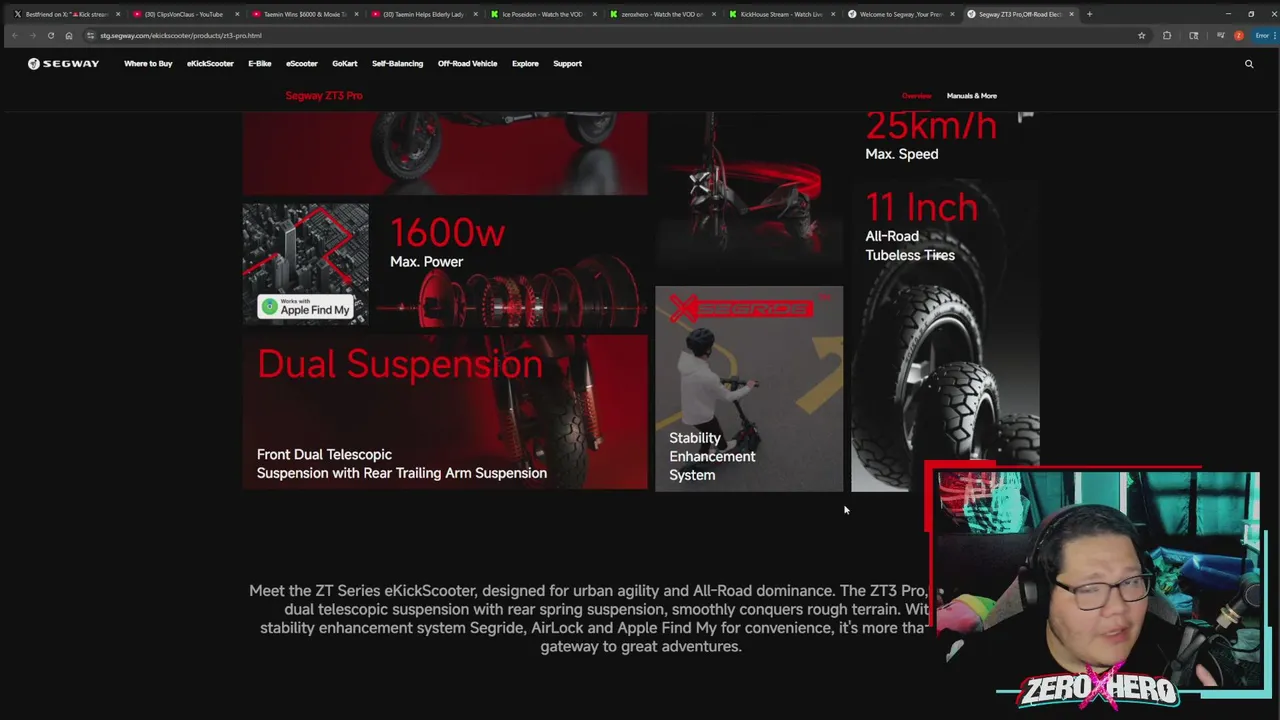Close the Welcome to Segway tab
The height and width of the screenshot is (720, 1280).
952,14
